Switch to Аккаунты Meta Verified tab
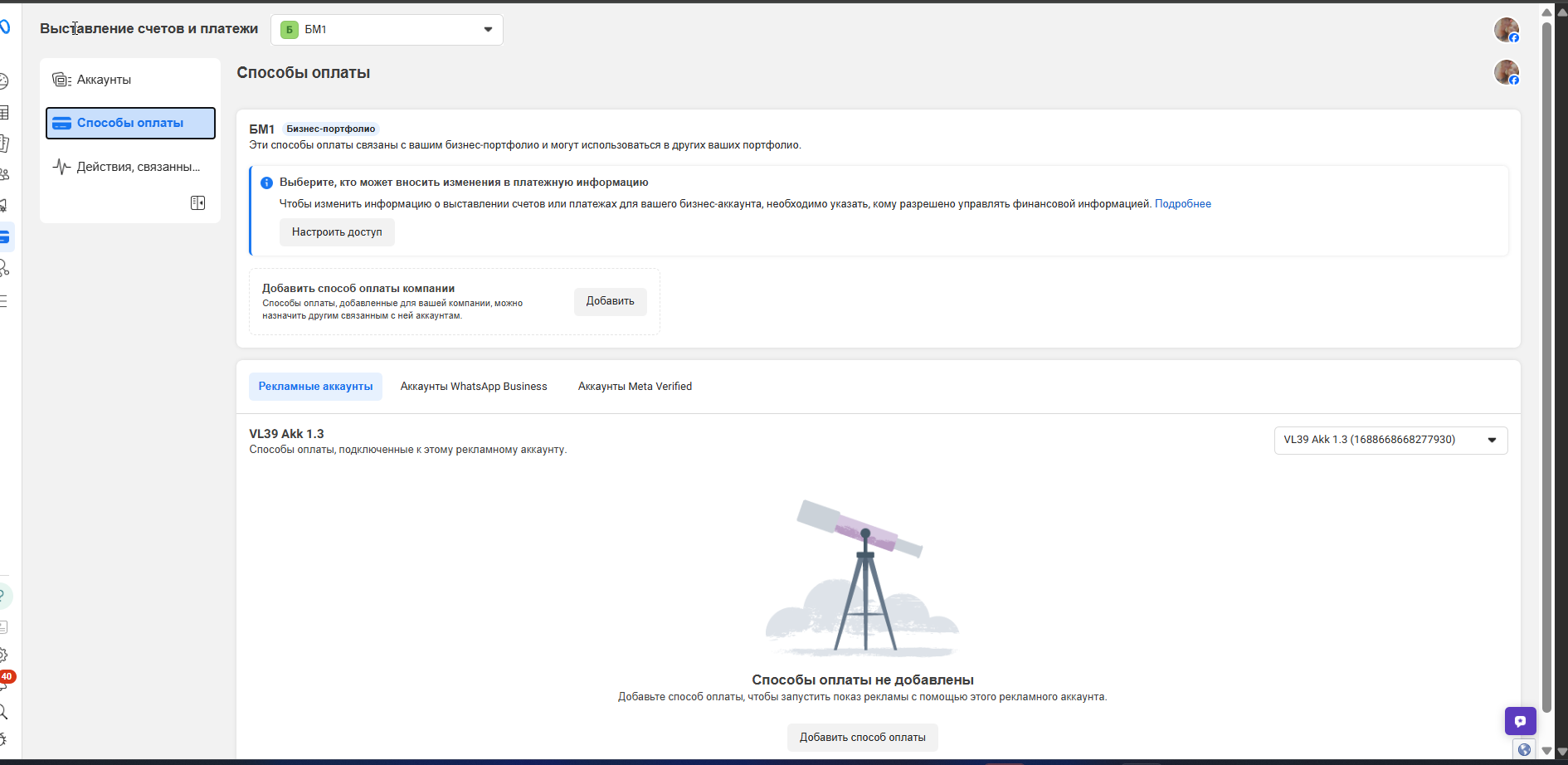 coord(635,387)
